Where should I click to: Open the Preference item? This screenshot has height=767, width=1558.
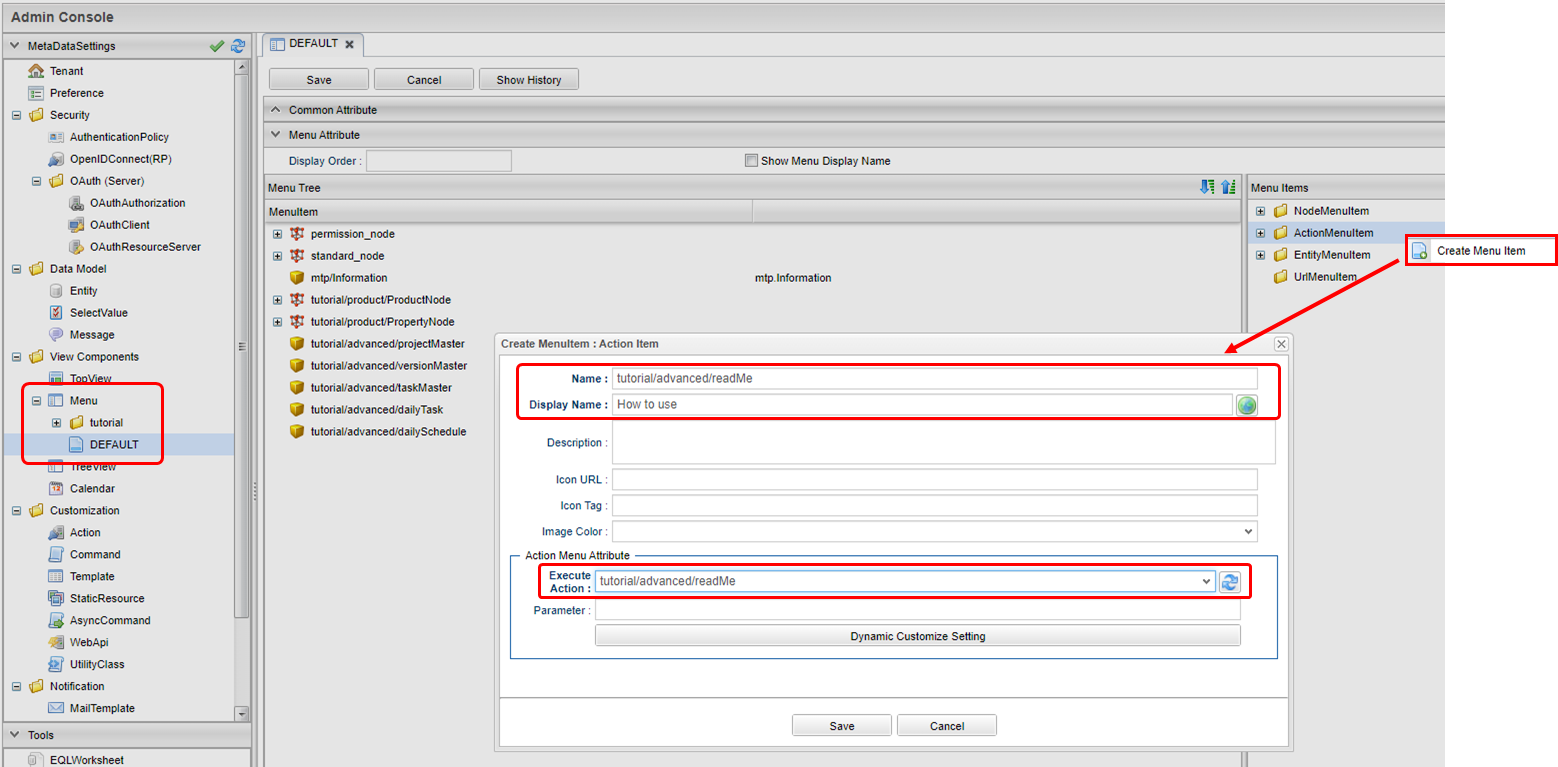76,93
